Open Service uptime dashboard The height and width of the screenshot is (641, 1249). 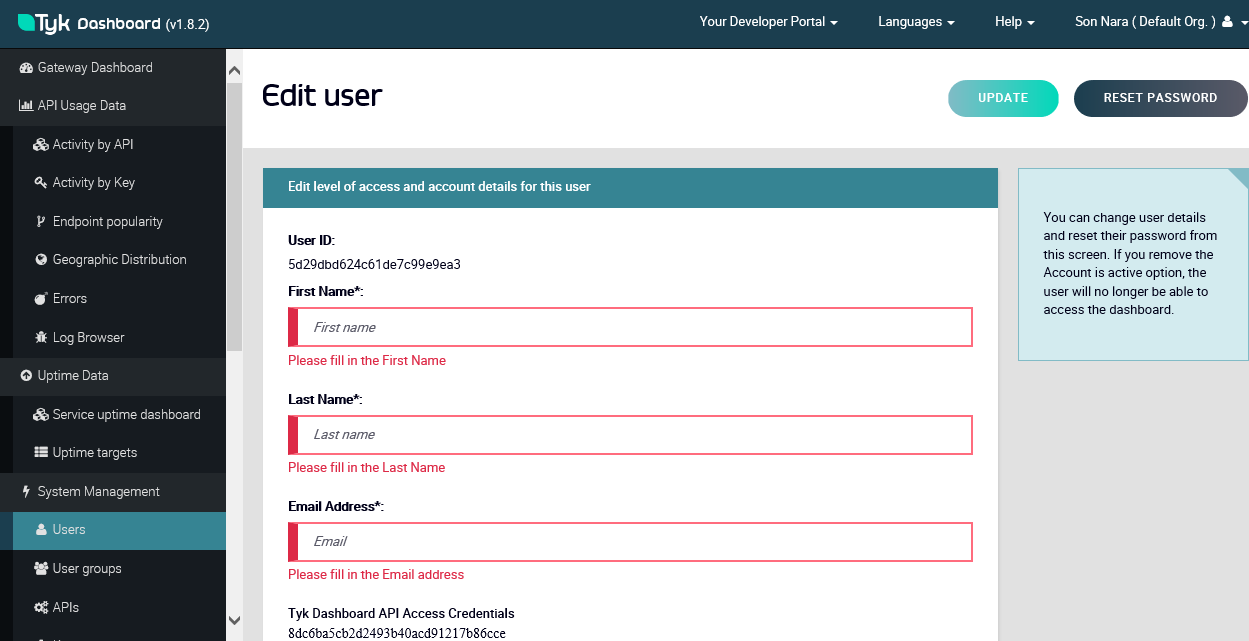pos(119,415)
